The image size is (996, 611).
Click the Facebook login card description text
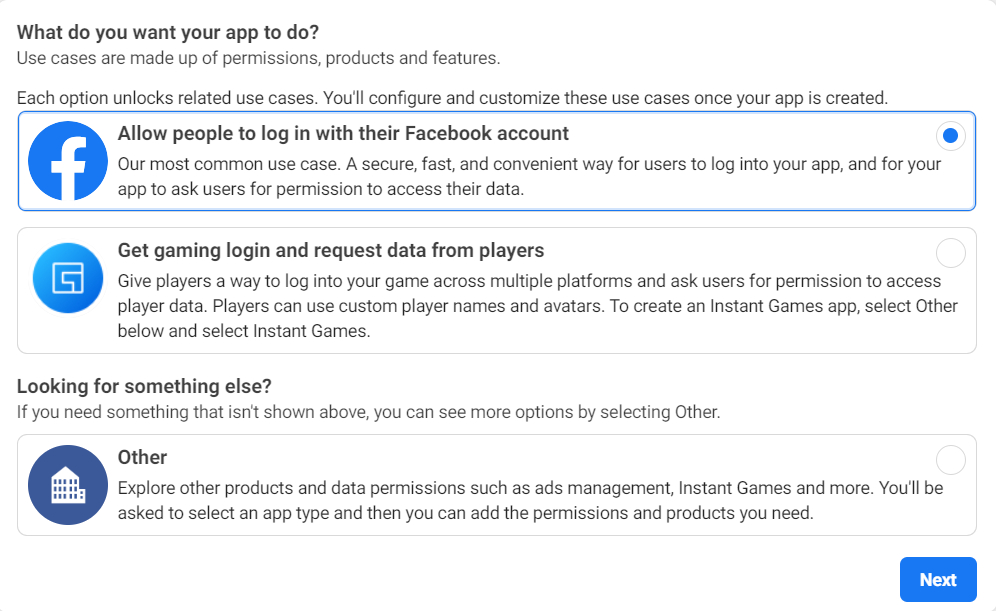(x=500, y=175)
